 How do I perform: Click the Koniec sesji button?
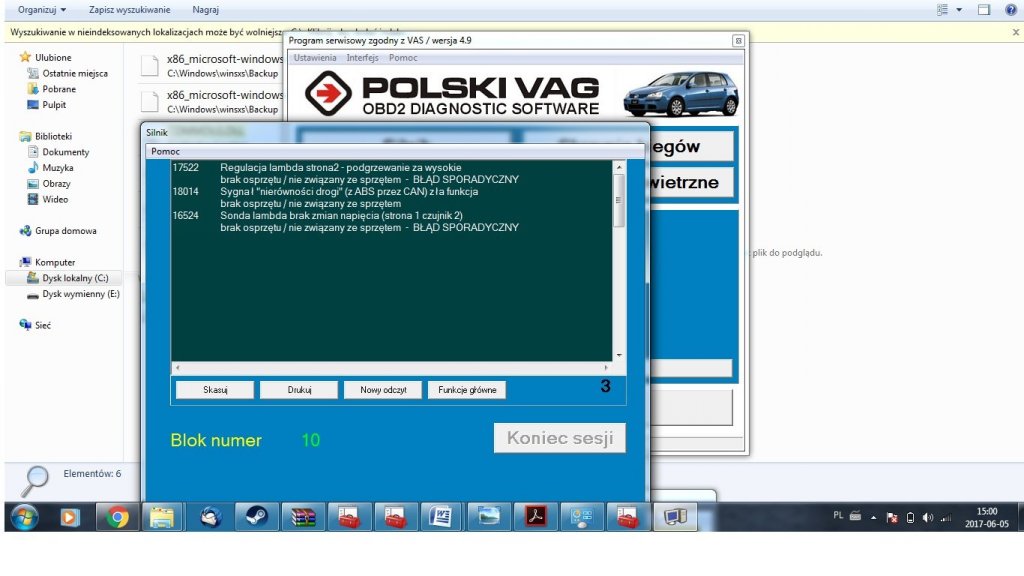[560, 438]
